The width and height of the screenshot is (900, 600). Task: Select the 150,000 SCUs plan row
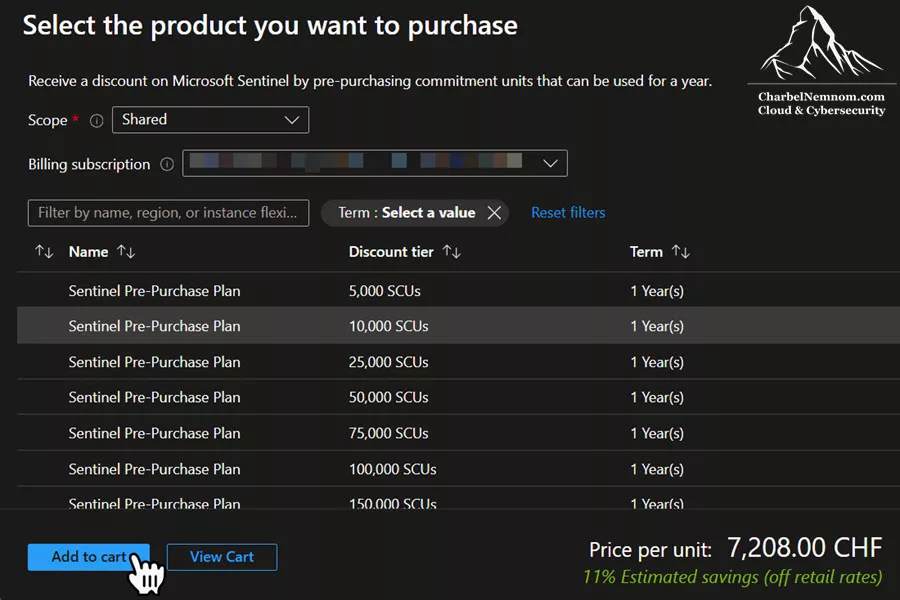459,500
